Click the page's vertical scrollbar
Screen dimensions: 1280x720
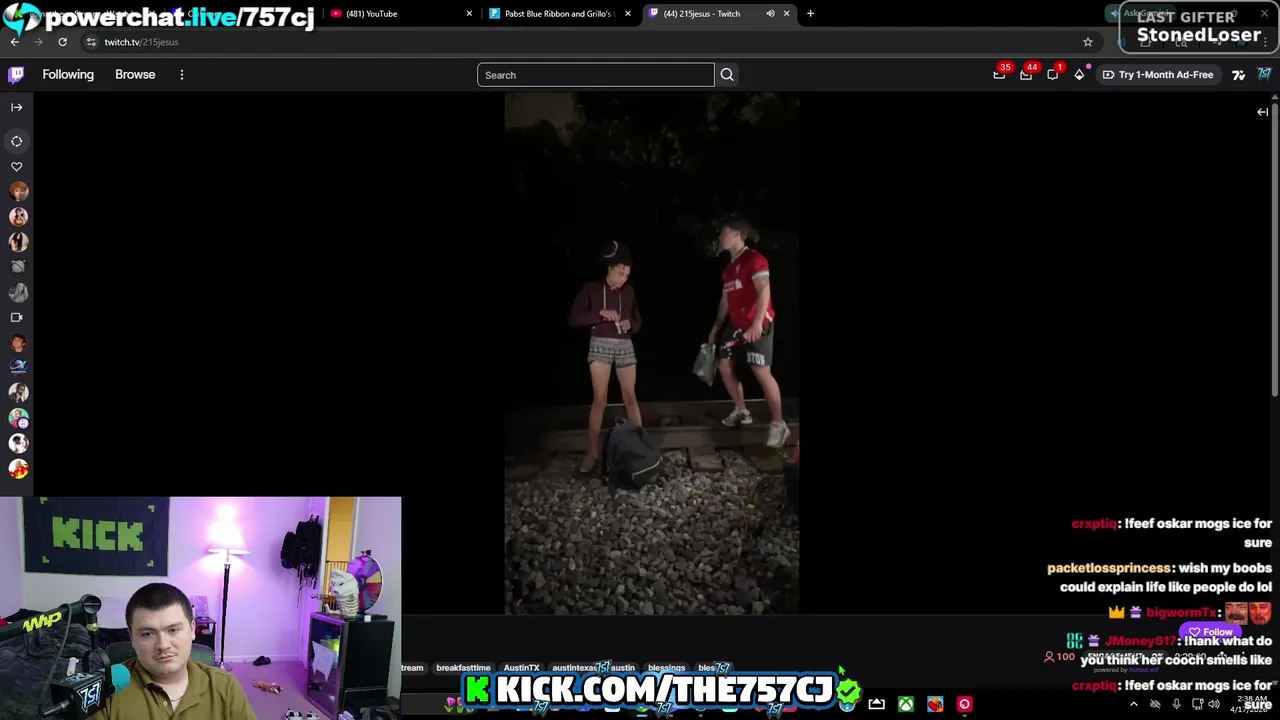pos(1275,250)
